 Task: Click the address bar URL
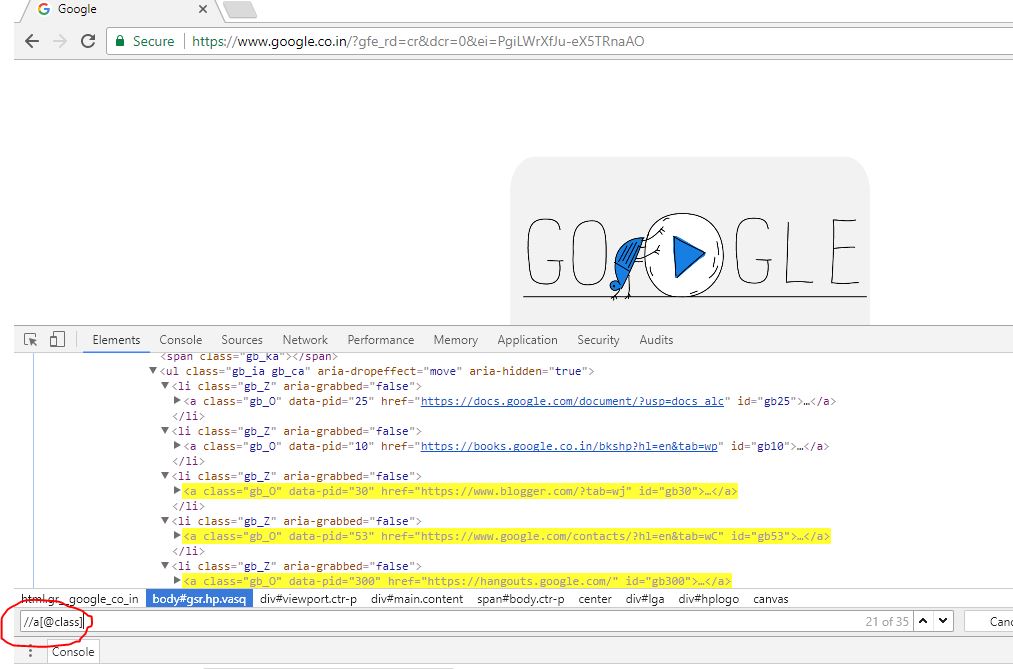pyautogui.click(x=417, y=41)
